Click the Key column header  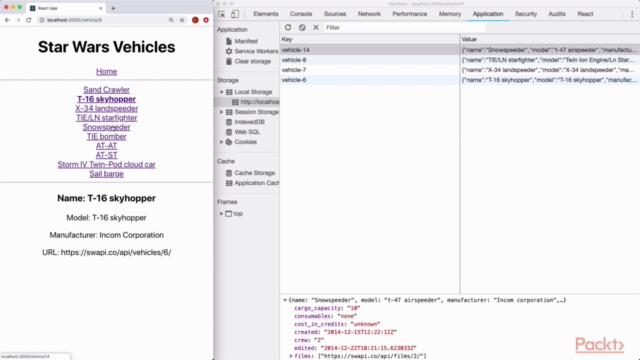pyautogui.click(x=370, y=39)
